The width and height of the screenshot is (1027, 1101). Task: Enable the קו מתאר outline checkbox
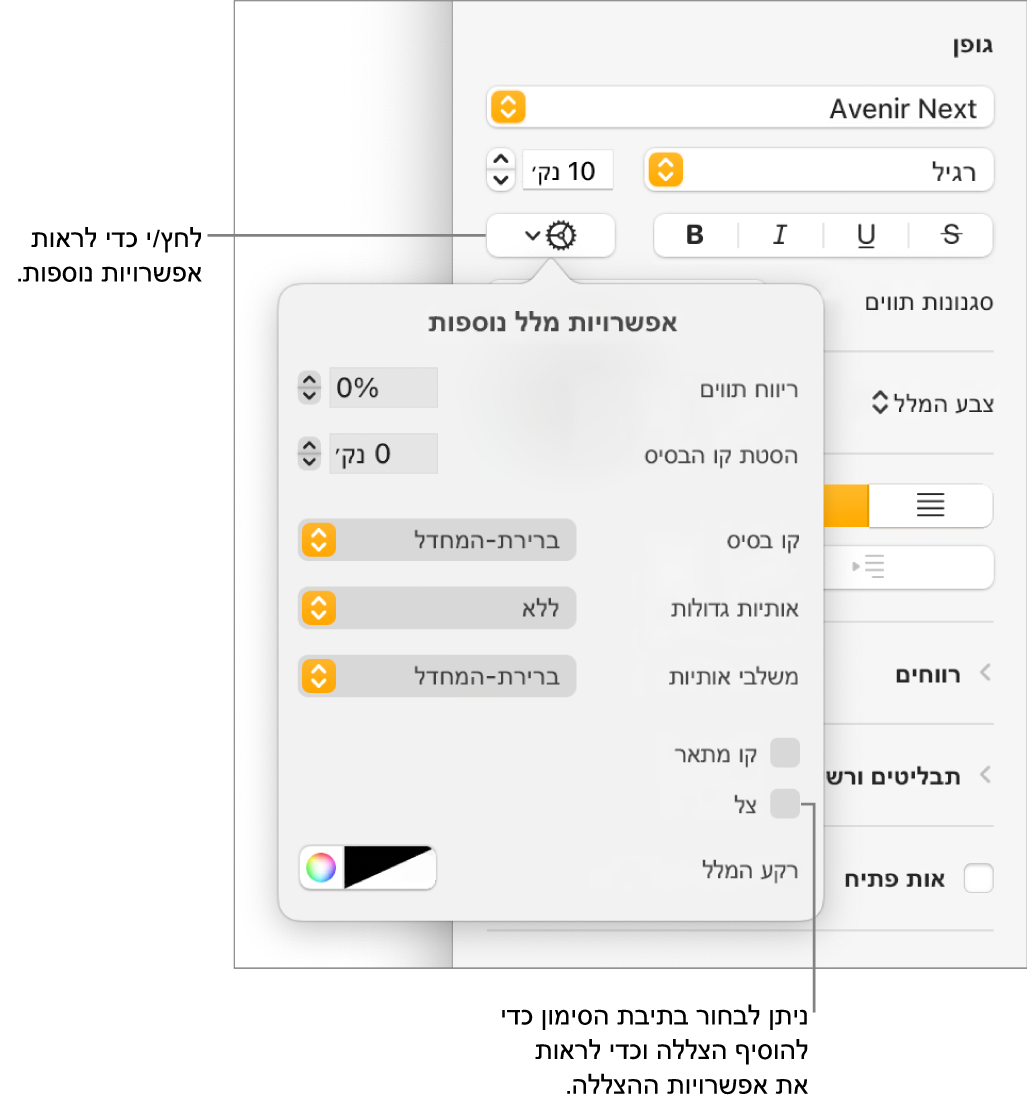pos(785,753)
